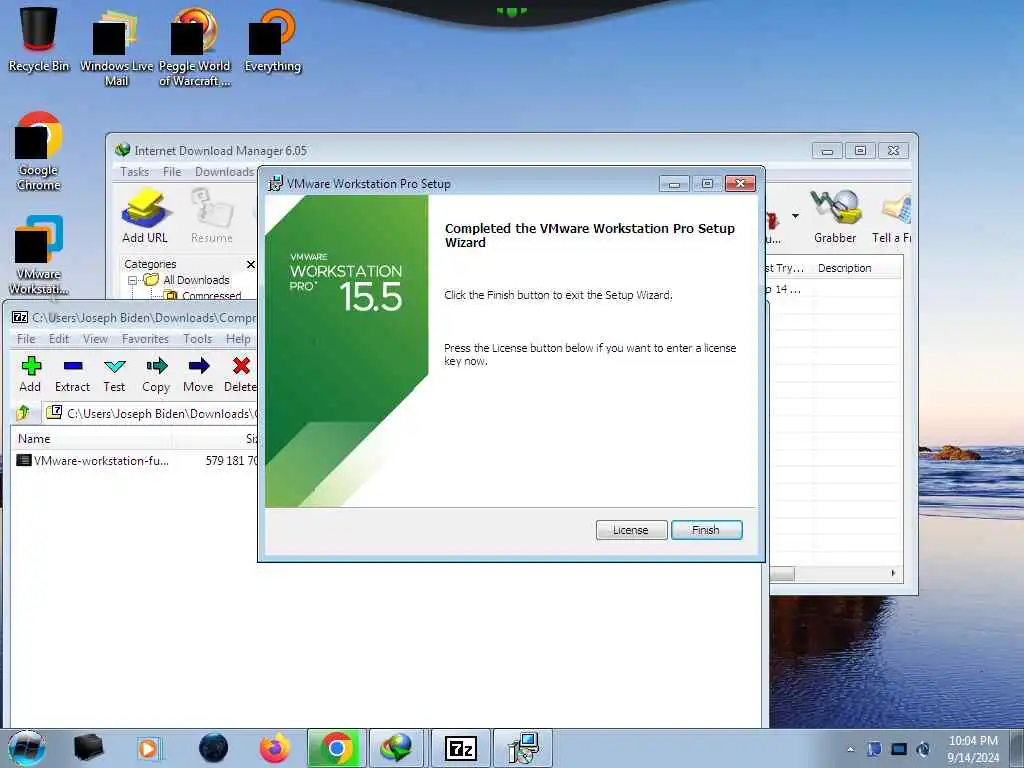
Task: Click the IDM horizontal scrollbar right arrow
Action: [893, 573]
